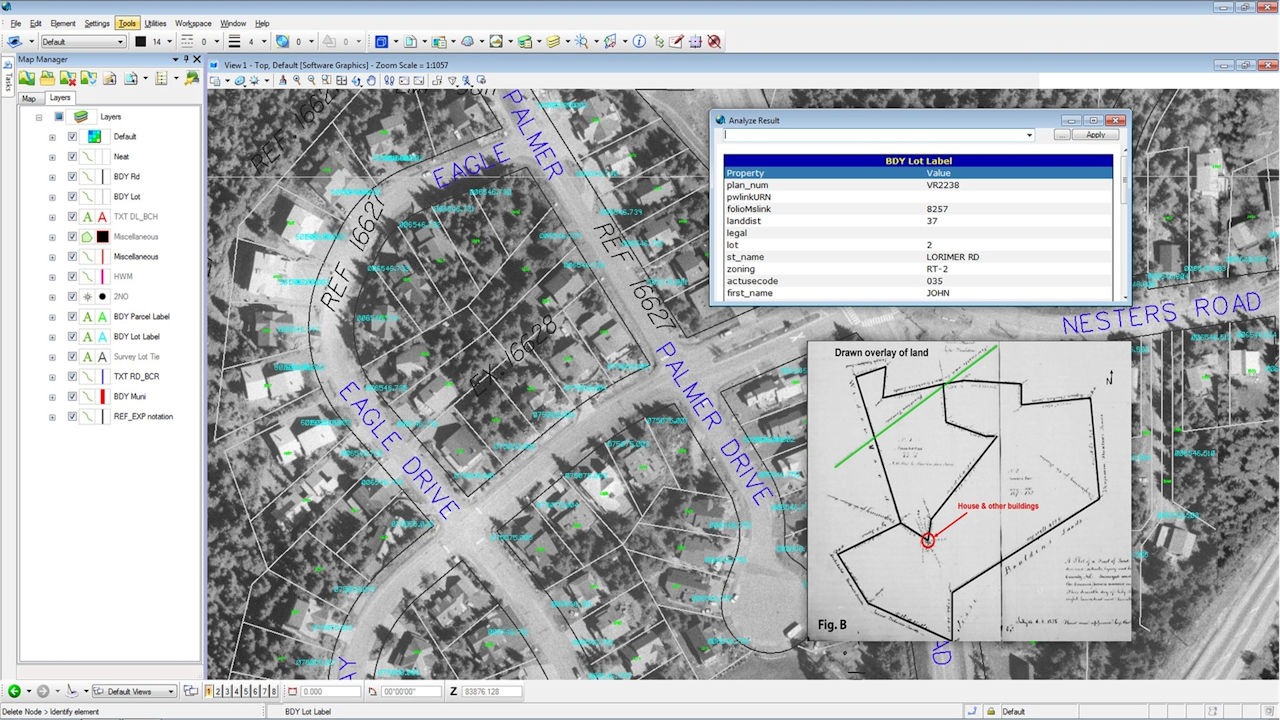Click the pan view hand icon

[371, 80]
